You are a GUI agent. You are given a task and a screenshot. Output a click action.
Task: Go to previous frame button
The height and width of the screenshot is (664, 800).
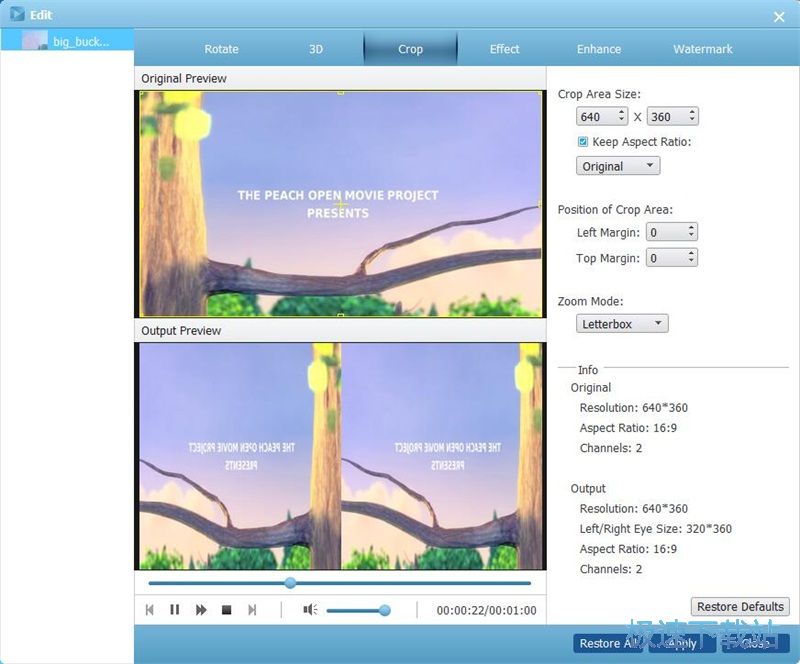[149, 610]
